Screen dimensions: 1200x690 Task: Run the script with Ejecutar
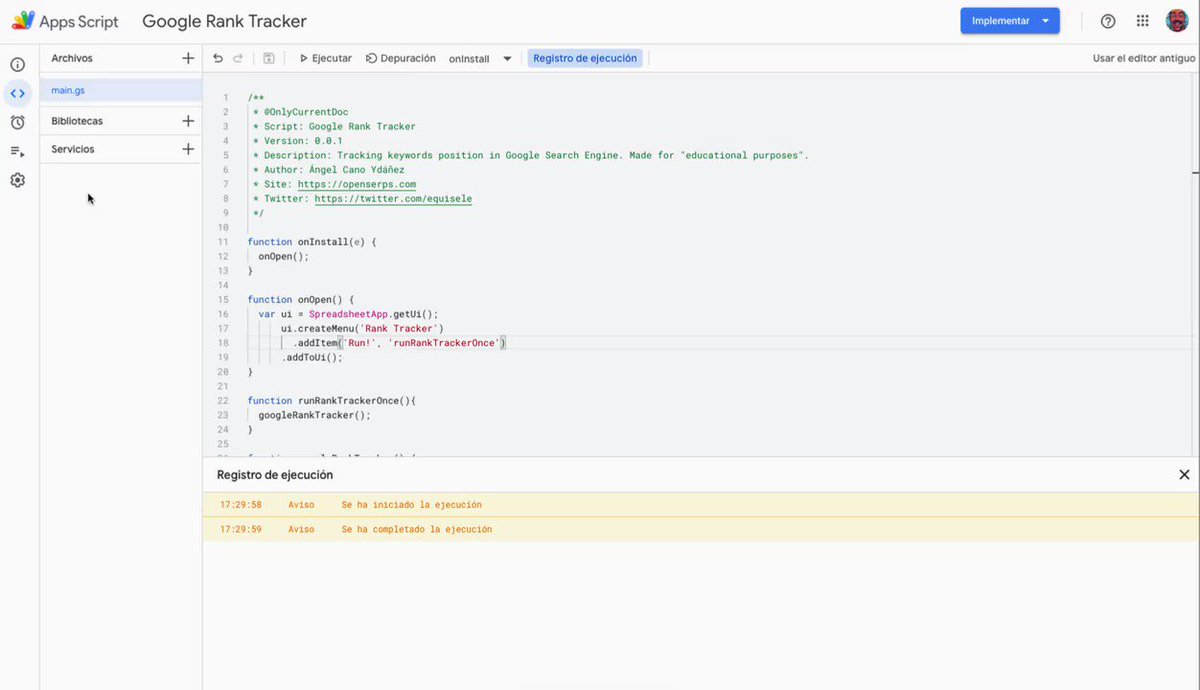pyautogui.click(x=326, y=58)
